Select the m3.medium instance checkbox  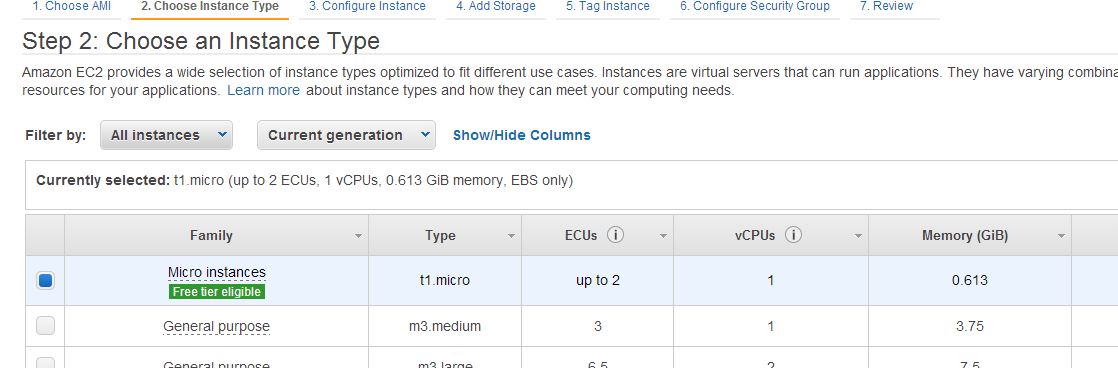click(x=46, y=326)
